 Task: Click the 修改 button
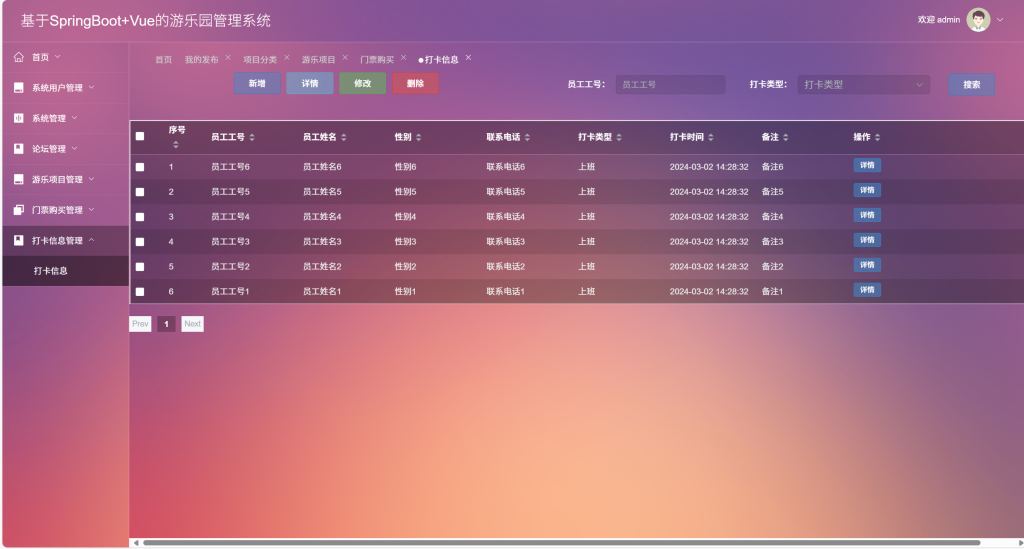tap(362, 84)
